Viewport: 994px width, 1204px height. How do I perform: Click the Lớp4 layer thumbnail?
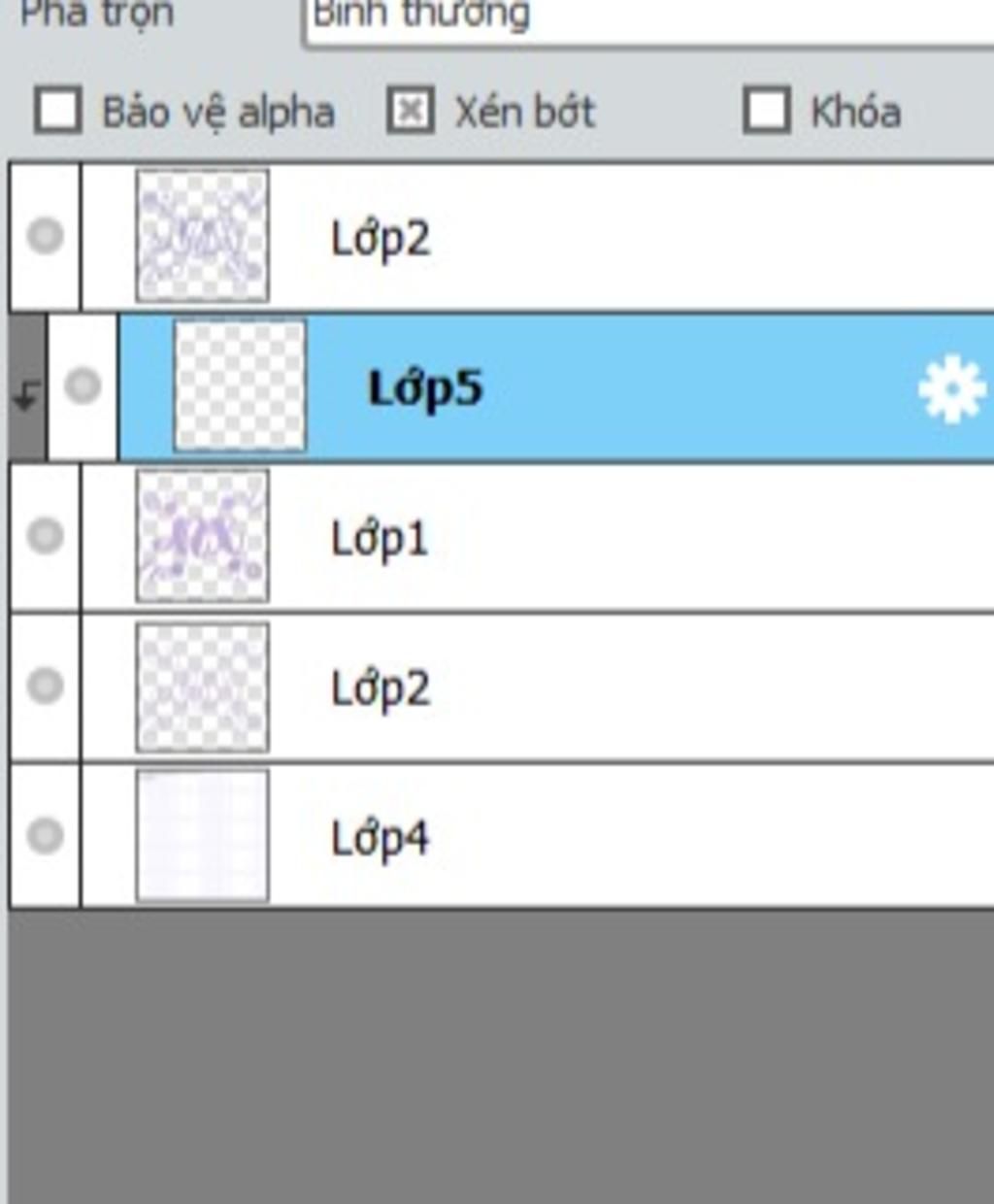(x=202, y=836)
